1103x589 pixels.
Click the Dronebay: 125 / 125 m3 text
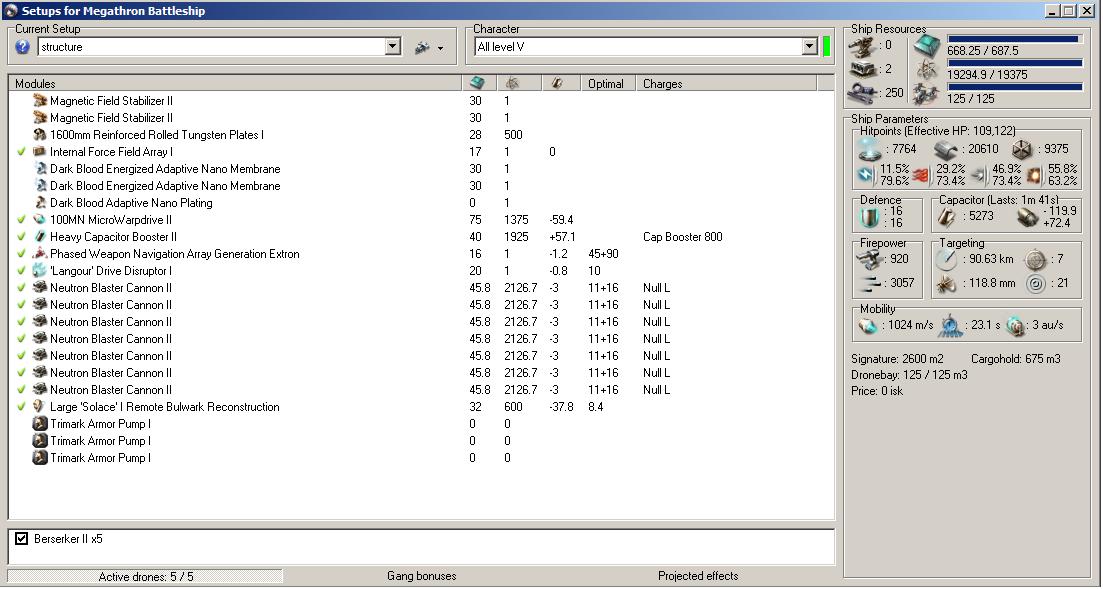click(x=909, y=374)
